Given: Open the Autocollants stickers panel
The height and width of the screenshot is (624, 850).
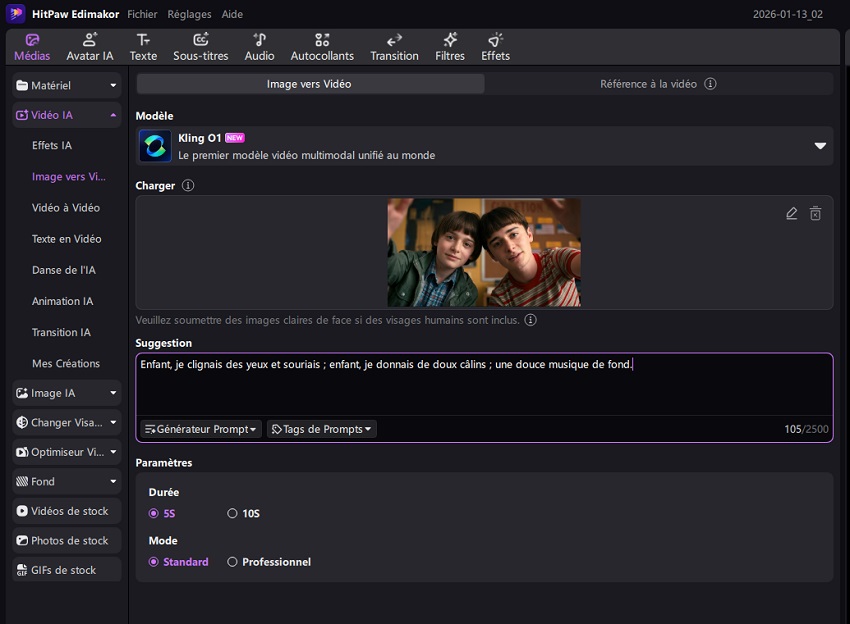Looking at the screenshot, I should (321, 46).
